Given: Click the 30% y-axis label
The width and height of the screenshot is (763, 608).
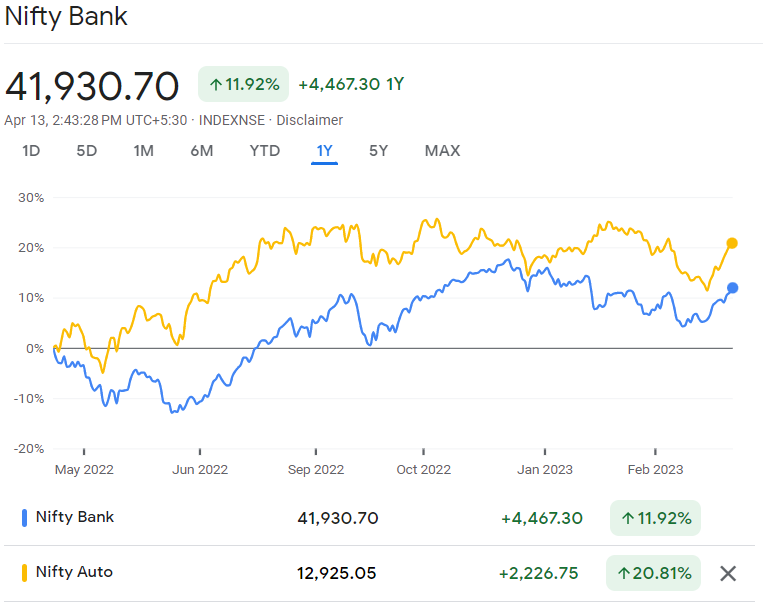Looking at the screenshot, I should 31,198.
